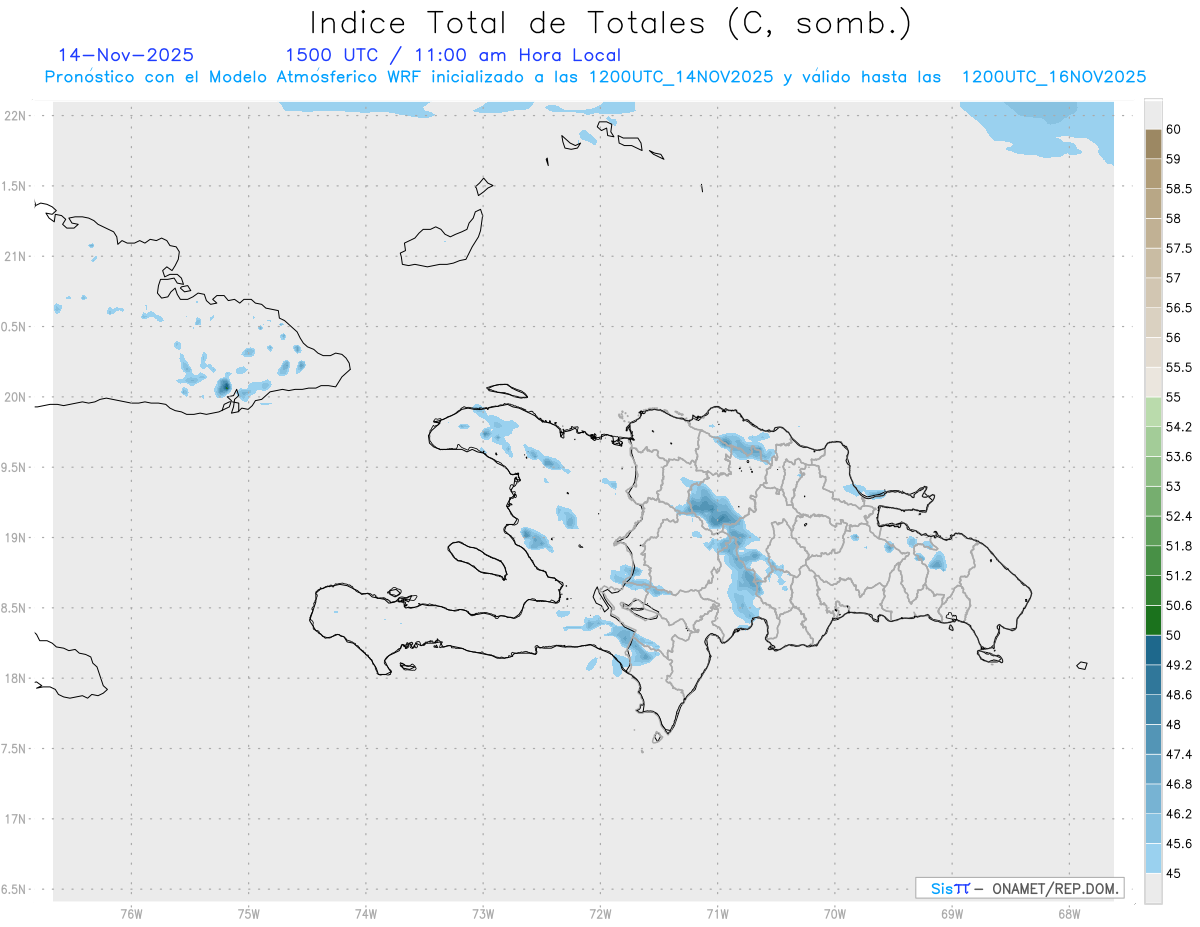This screenshot has width=1200, height=927.
Task: Click the "20N" latitude axis label
Action: 15,397
